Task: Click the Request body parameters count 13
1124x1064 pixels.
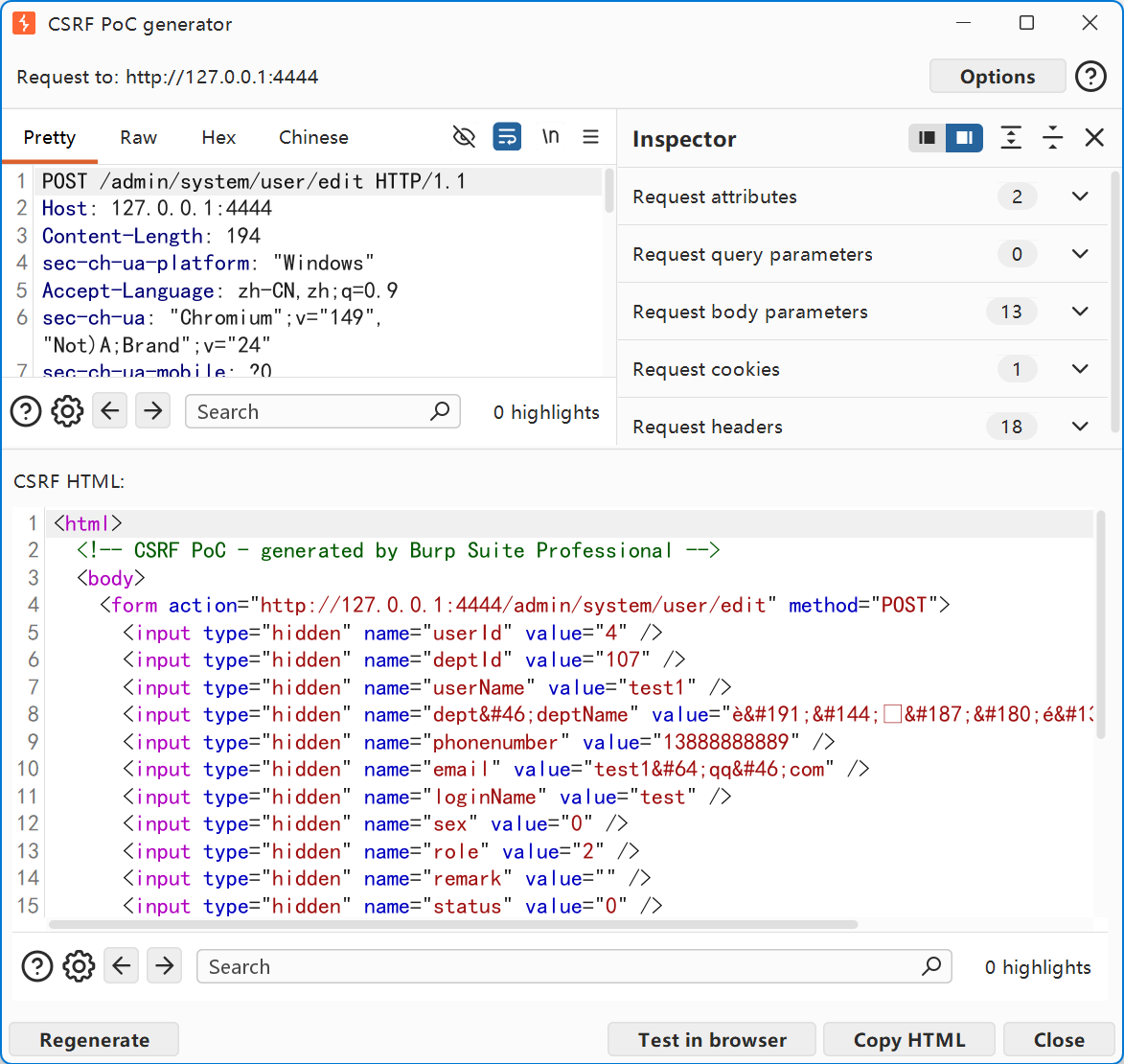Action: click(x=1012, y=312)
